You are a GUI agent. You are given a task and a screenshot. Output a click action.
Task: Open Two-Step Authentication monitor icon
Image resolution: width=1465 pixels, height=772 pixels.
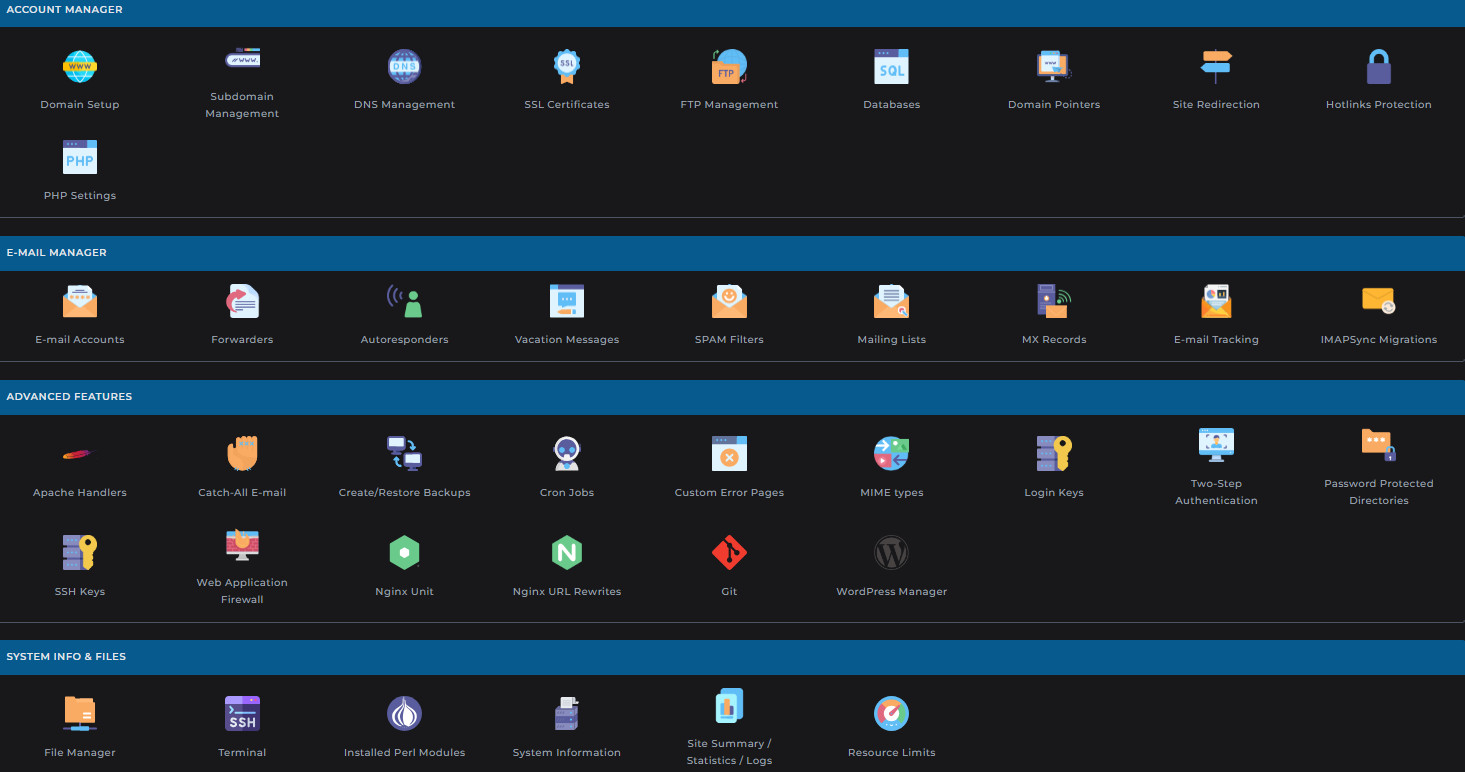[x=1216, y=446]
